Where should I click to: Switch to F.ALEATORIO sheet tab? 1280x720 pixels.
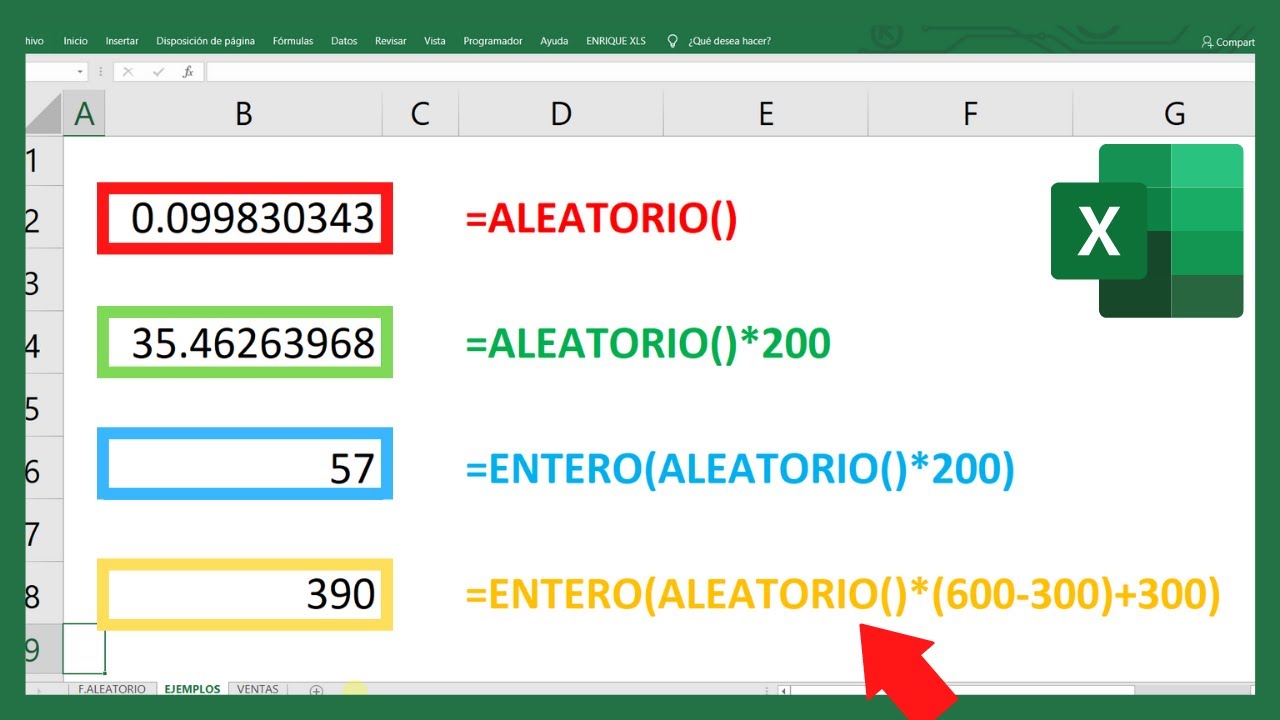point(111,690)
